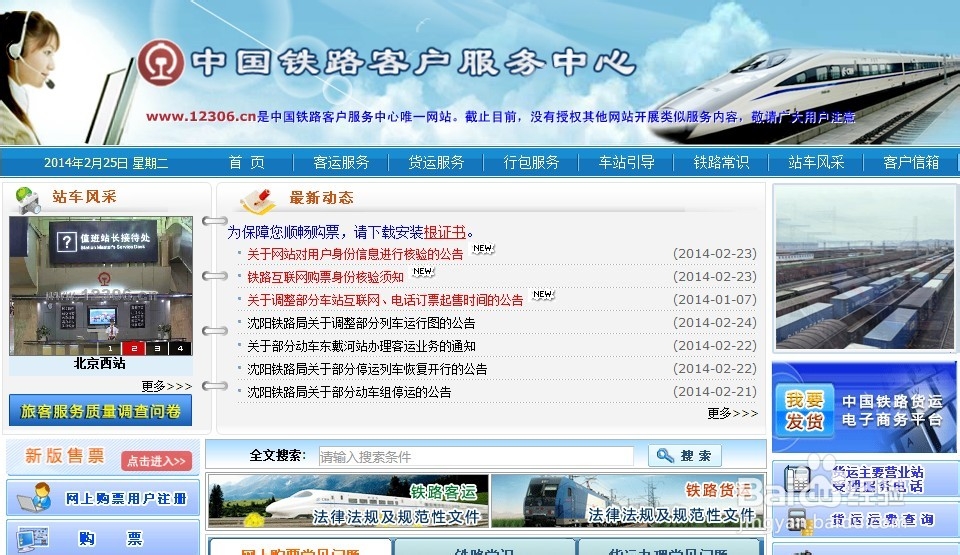Click the 北京西站 caption text
Viewport: 960px width, 555px height.
click(x=99, y=363)
